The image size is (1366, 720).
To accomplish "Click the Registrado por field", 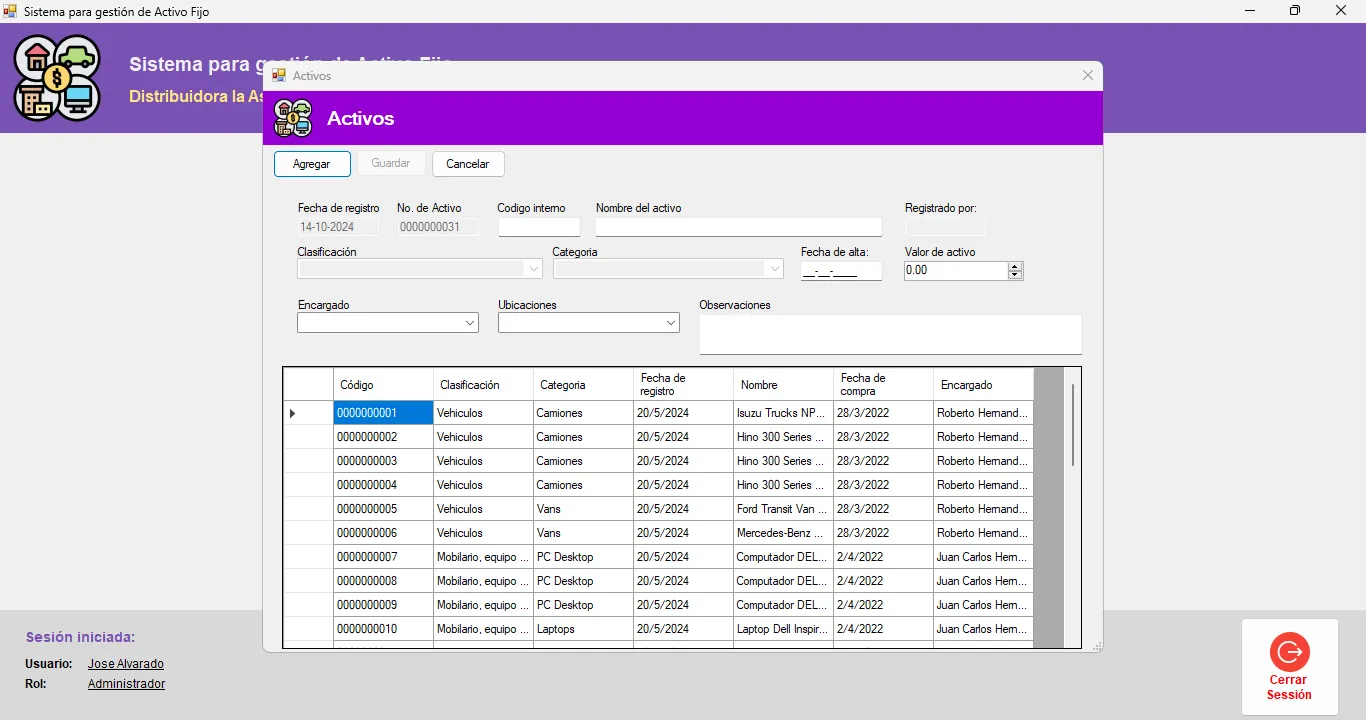I will point(945,227).
